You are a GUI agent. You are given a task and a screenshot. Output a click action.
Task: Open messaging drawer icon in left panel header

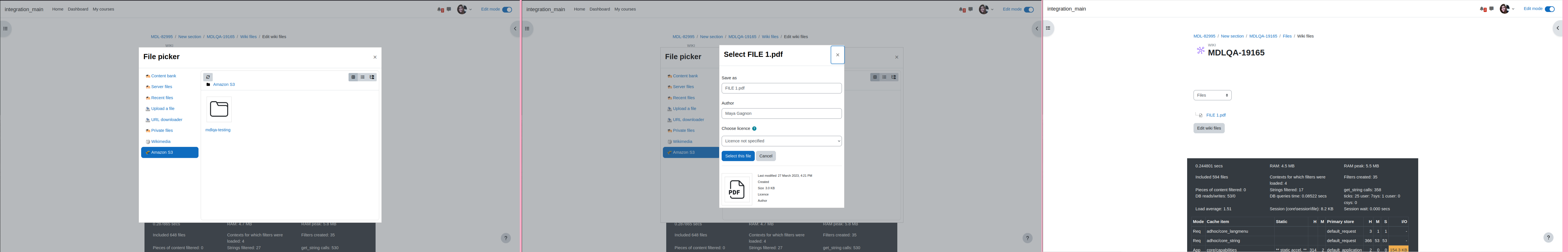(x=449, y=9)
